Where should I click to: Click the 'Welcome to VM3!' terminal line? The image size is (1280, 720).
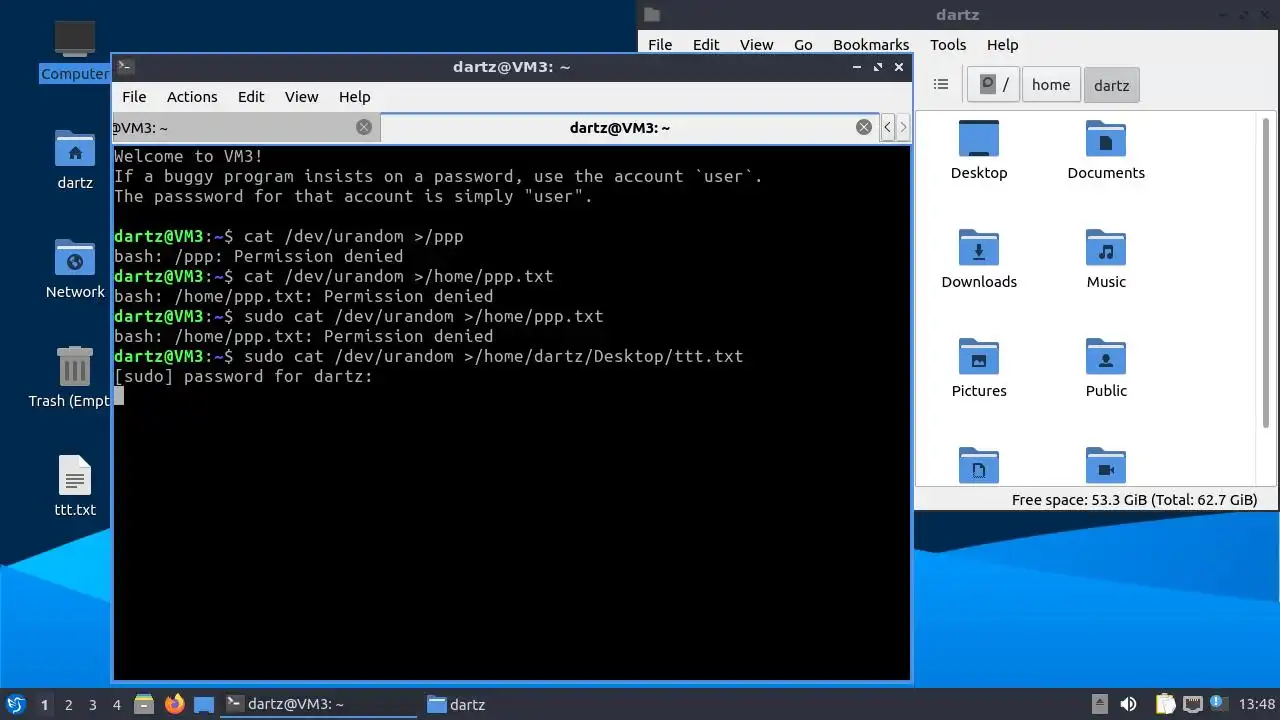[189, 157]
